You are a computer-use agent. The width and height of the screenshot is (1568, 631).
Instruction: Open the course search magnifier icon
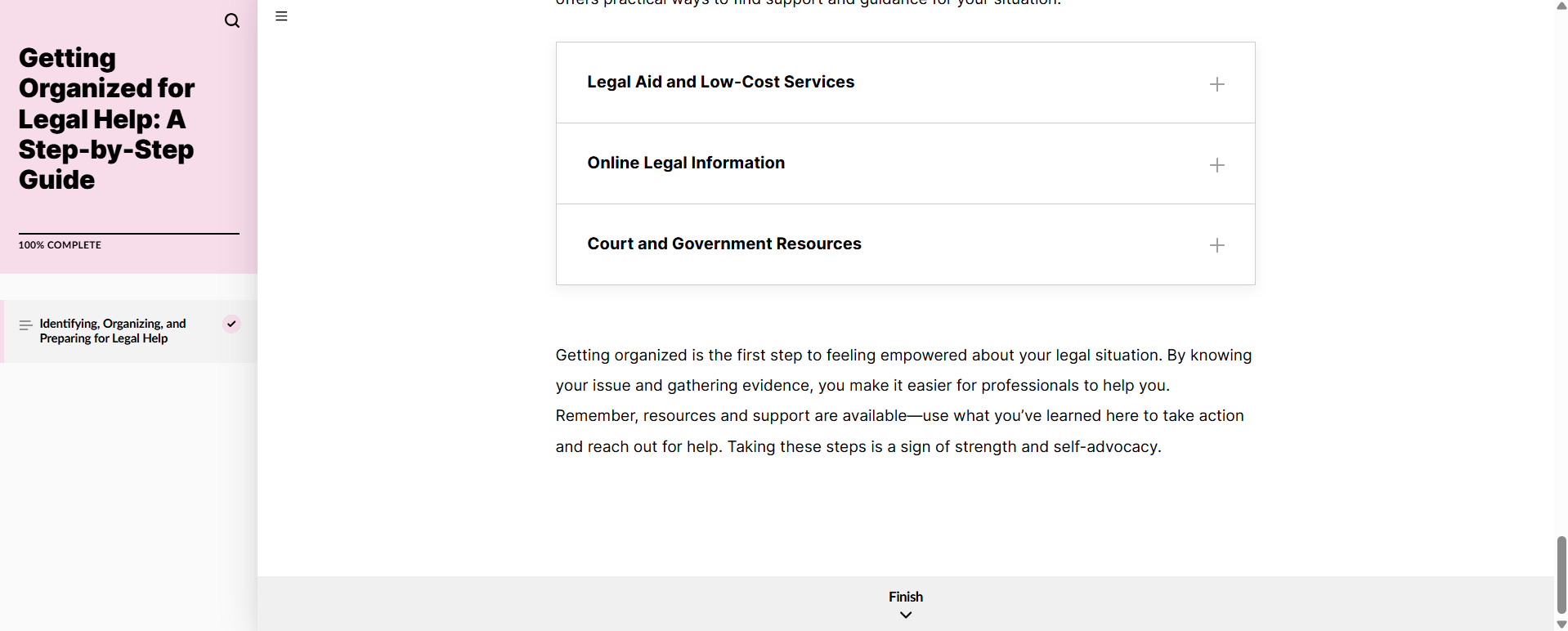point(232,20)
